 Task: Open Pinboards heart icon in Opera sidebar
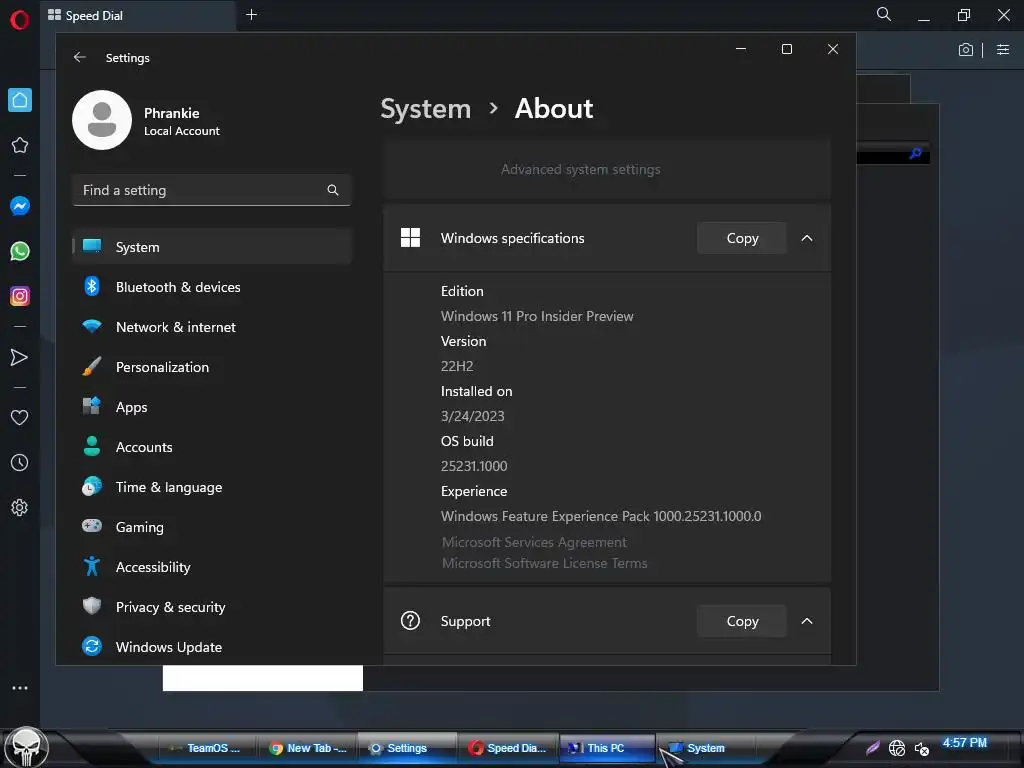[x=20, y=417]
